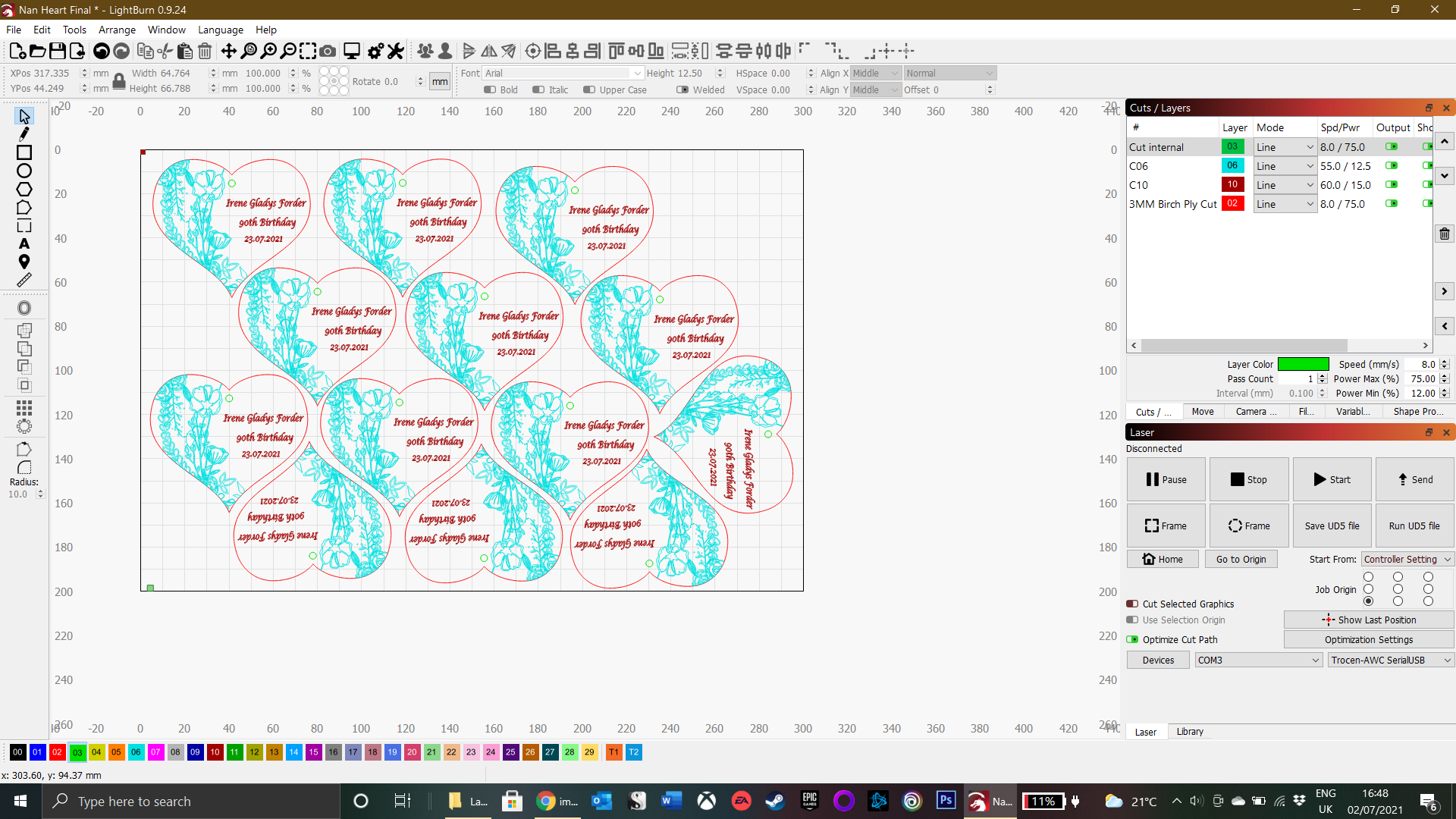Select the Ellipse tool
This screenshot has height=819, width=1456.
click(24, 171)
